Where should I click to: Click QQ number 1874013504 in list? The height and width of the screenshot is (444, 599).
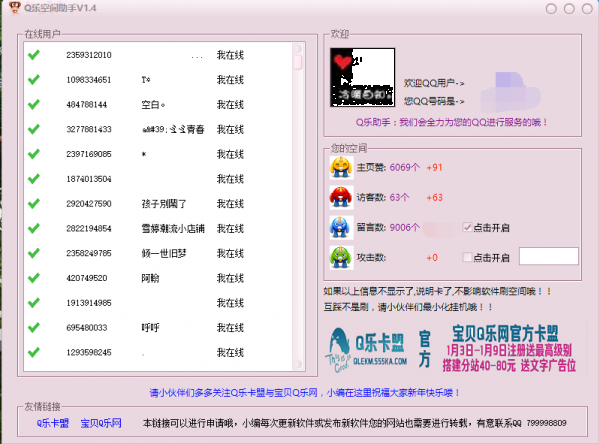[89, 179]
